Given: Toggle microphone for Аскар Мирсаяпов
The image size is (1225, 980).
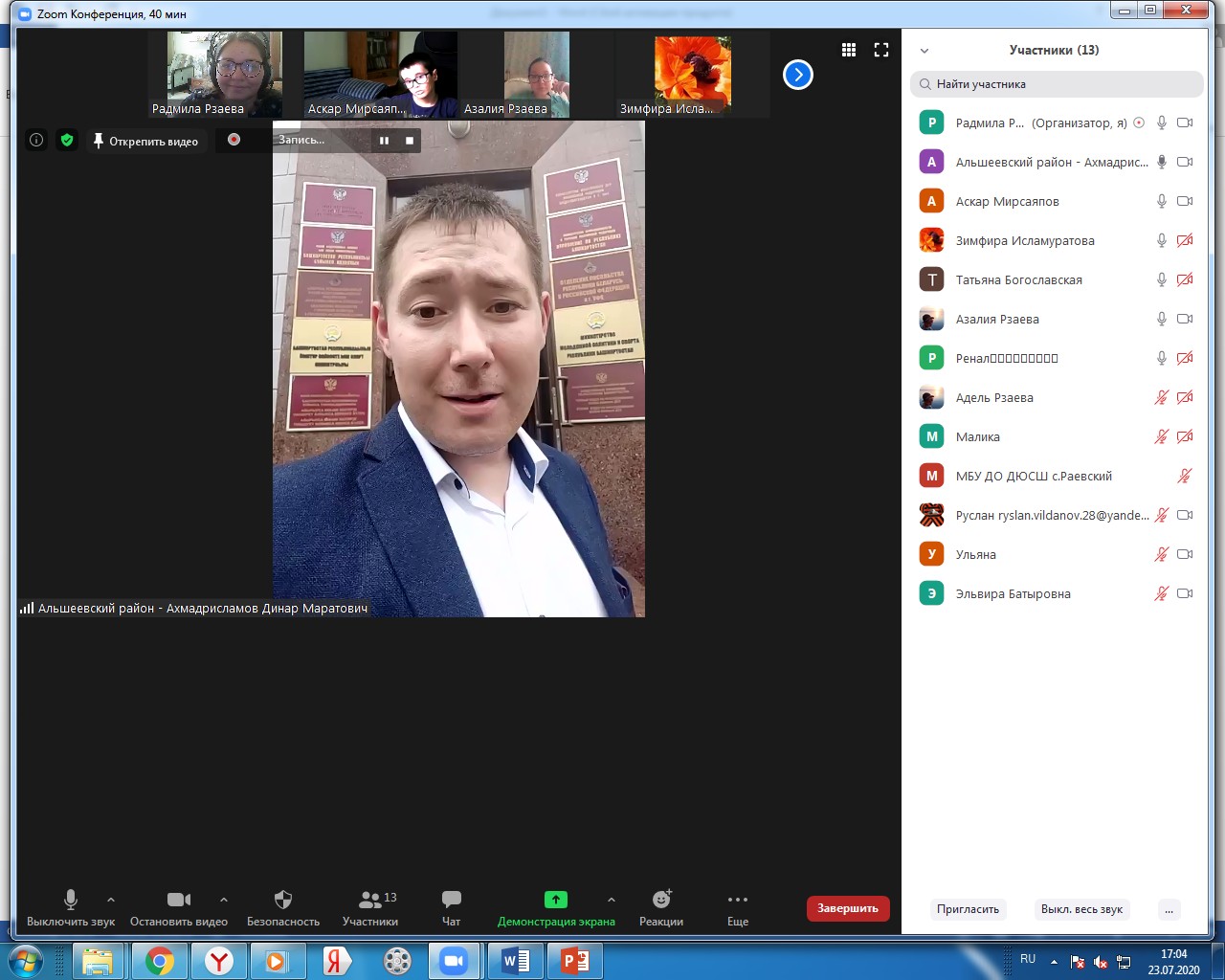Looking at the screenshot, I should [1161, 201].
